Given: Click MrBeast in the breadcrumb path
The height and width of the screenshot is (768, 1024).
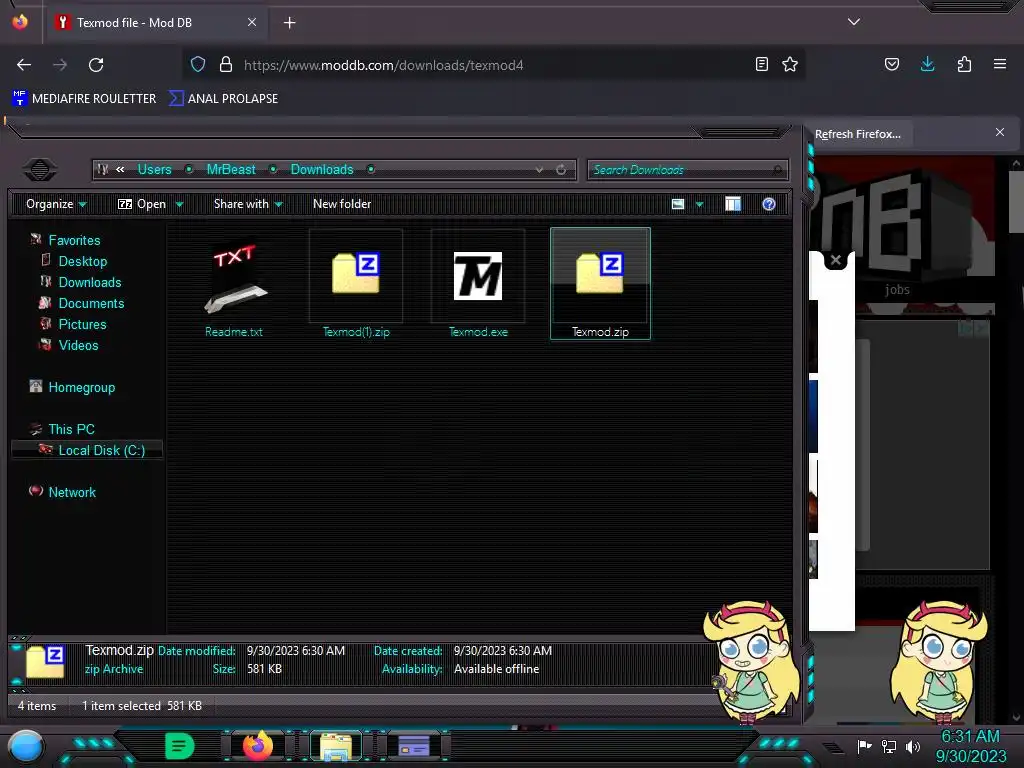Looking at the screenshot, I should pyautogui.click(x=231, y=169).
